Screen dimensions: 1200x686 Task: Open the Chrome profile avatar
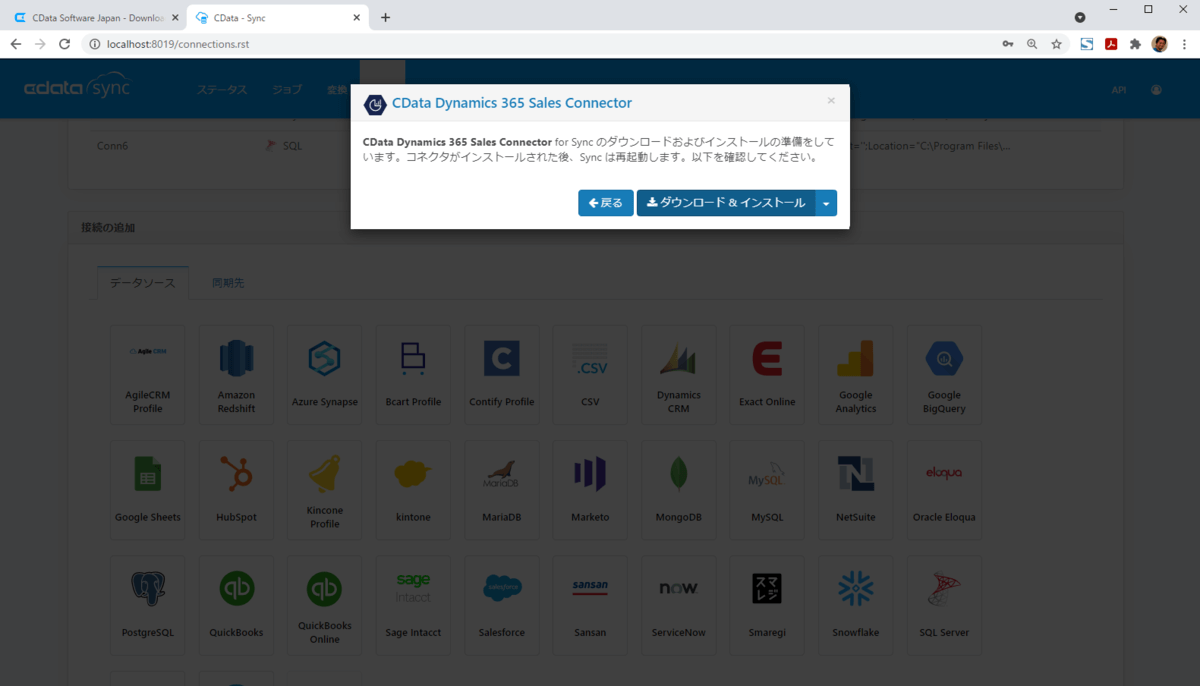(x=1160, y=44)
